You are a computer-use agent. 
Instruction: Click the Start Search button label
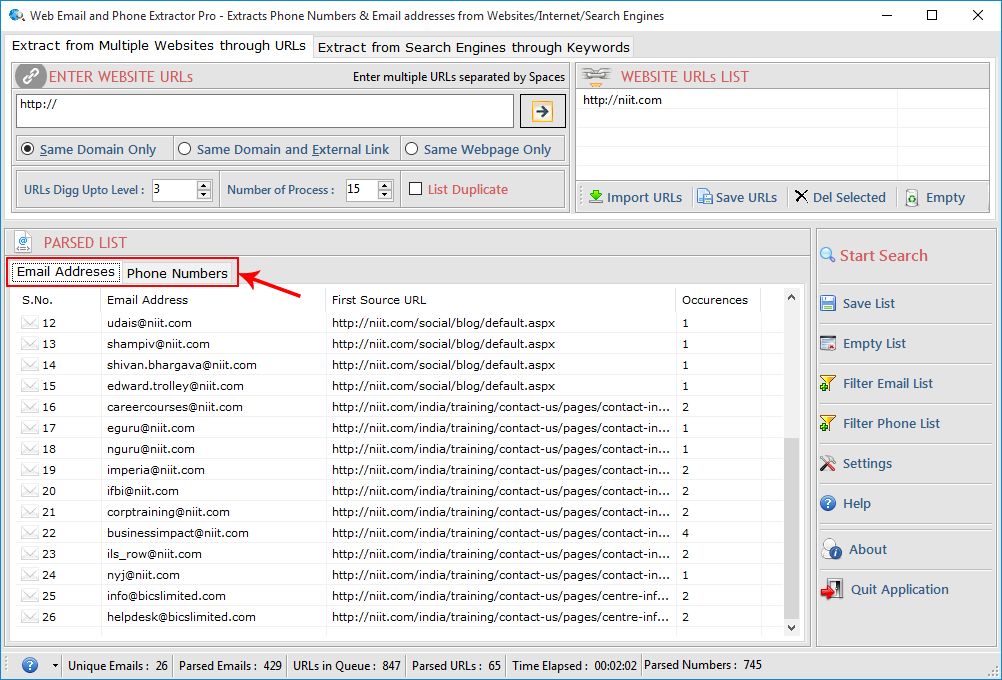click(x=883, y=255)
